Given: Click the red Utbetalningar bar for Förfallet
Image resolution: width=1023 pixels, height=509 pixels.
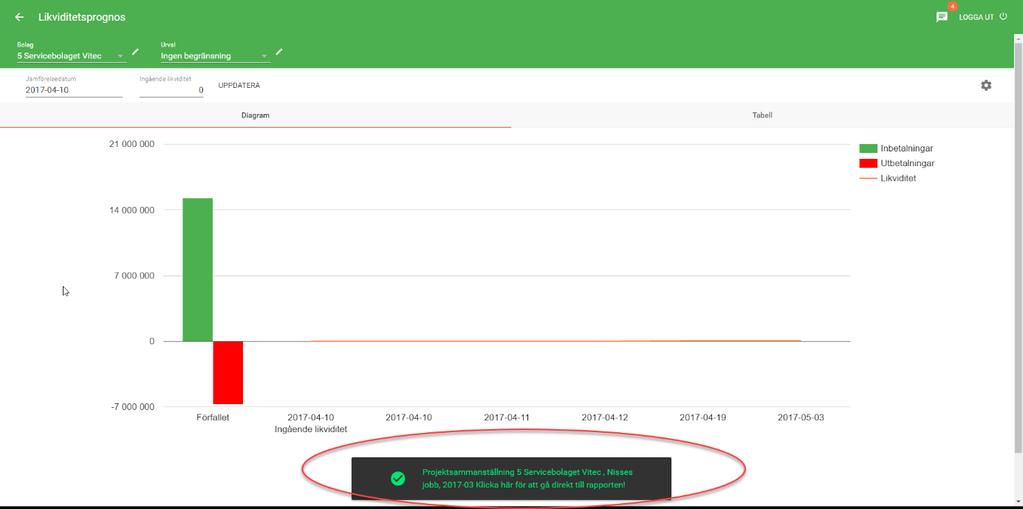Looking at the screenshot, I should 228,373.
